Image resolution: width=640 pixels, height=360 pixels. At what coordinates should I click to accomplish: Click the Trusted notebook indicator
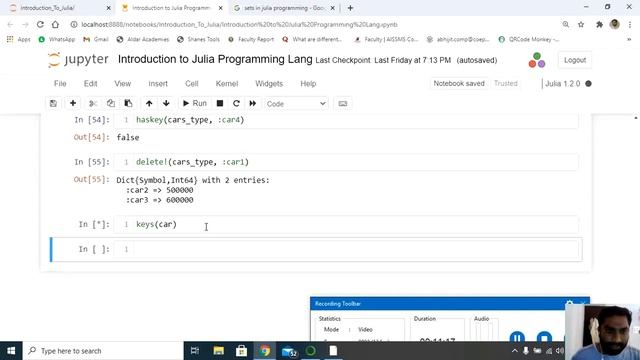506,83
